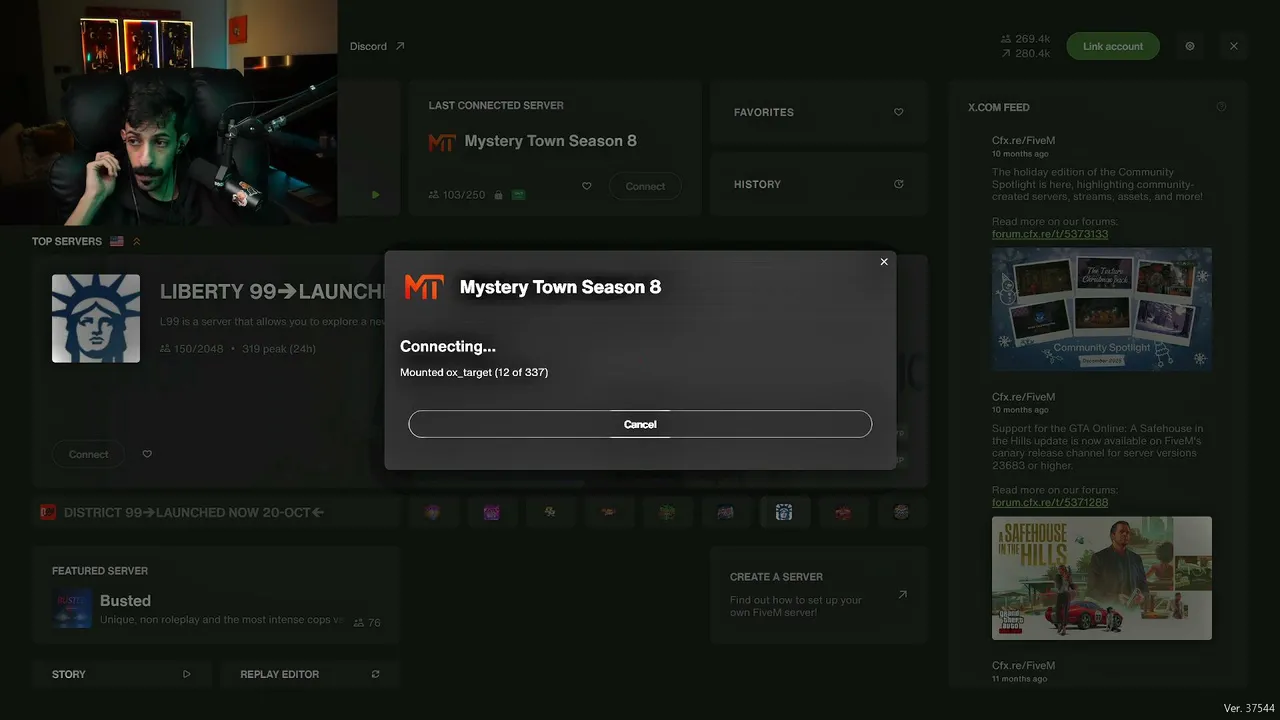Click the Ver. 37544 version label
Image resolution: width=1280 pixels, height=720 pixels.
1248,708
